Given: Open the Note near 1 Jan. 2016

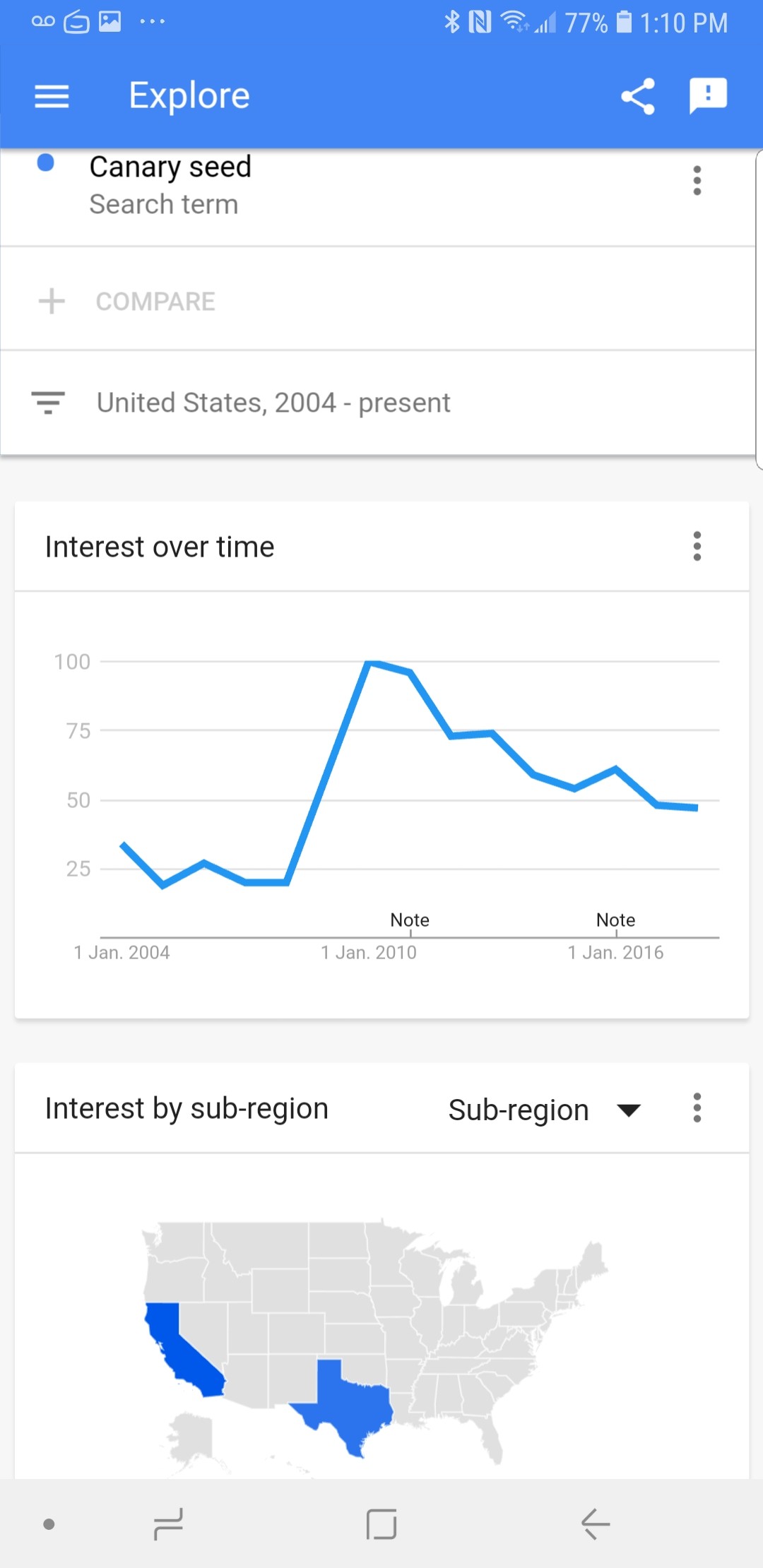Looking at the screenshot, I should (615, 920).
